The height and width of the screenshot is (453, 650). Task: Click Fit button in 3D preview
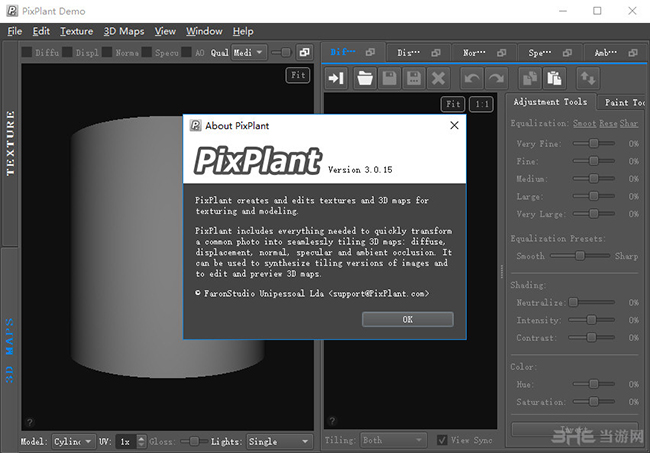tap(298, 75)
